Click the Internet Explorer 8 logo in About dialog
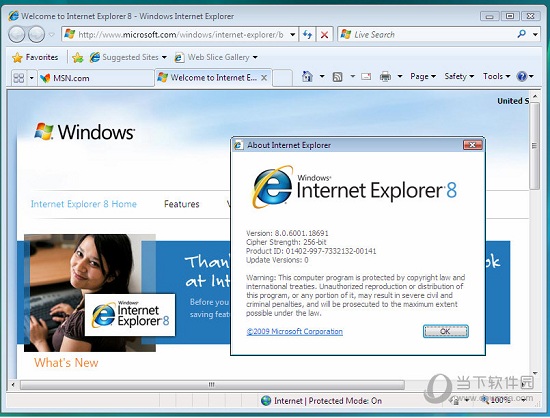Screen dimensions: 550x418 click(x=354, y=187)
